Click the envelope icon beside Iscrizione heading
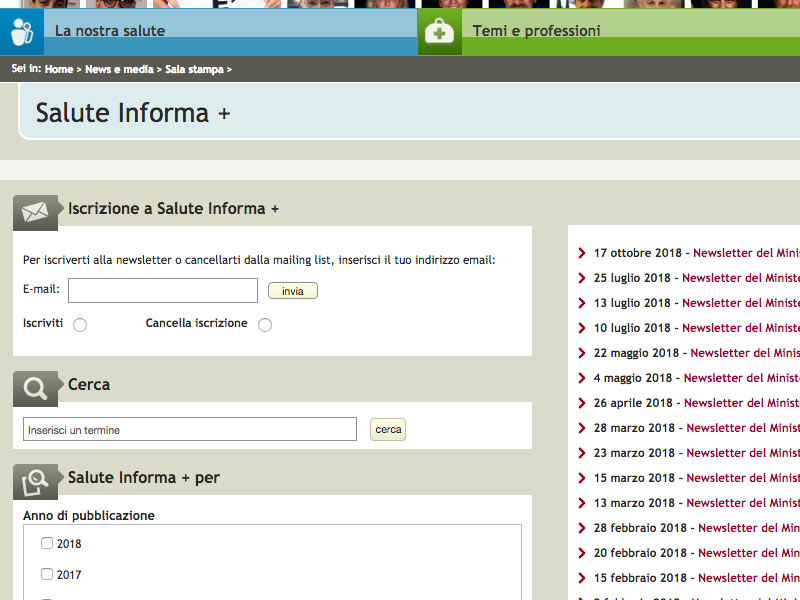 (35, 212)
